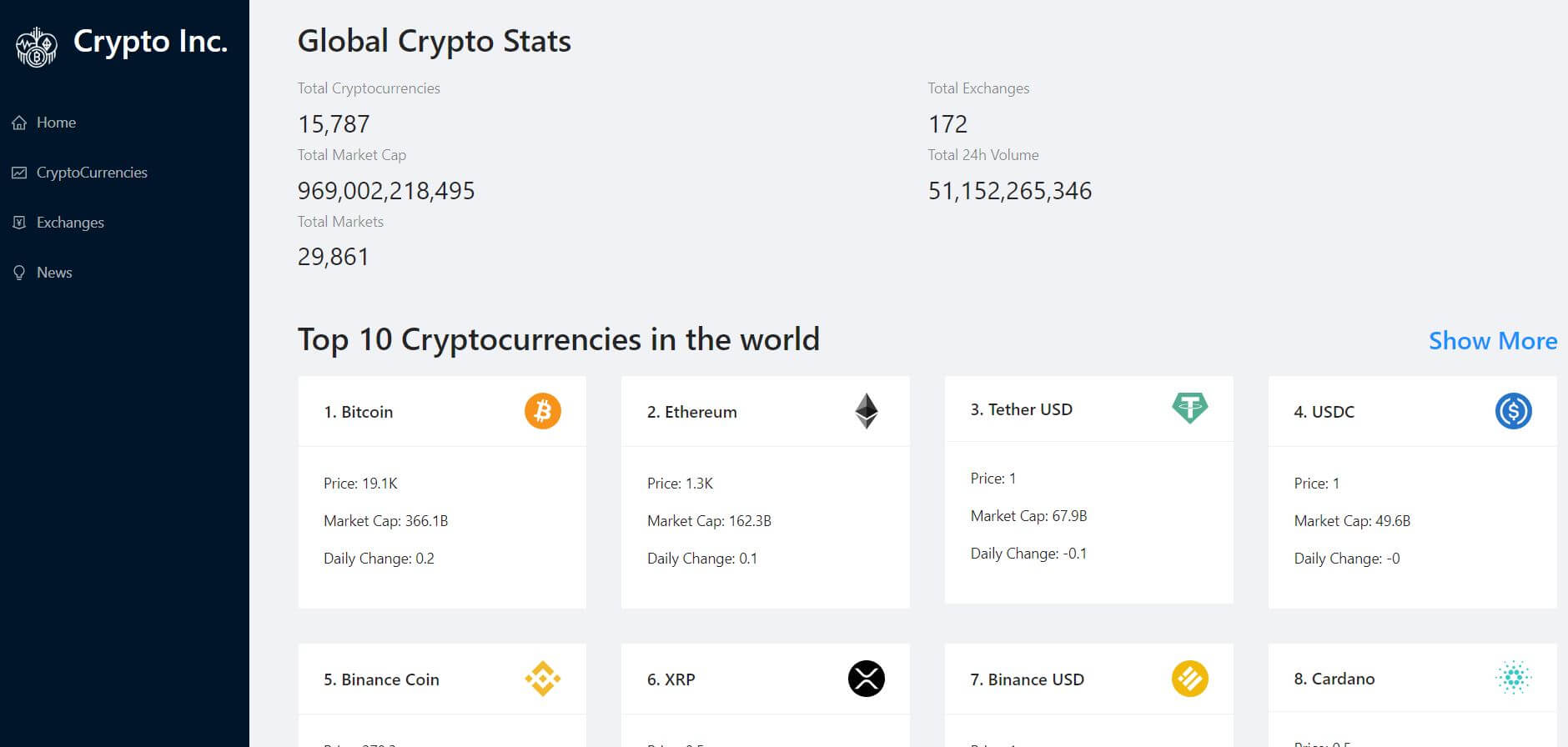
Task: Click the Crypto Inc. title link
Action: 150,42
